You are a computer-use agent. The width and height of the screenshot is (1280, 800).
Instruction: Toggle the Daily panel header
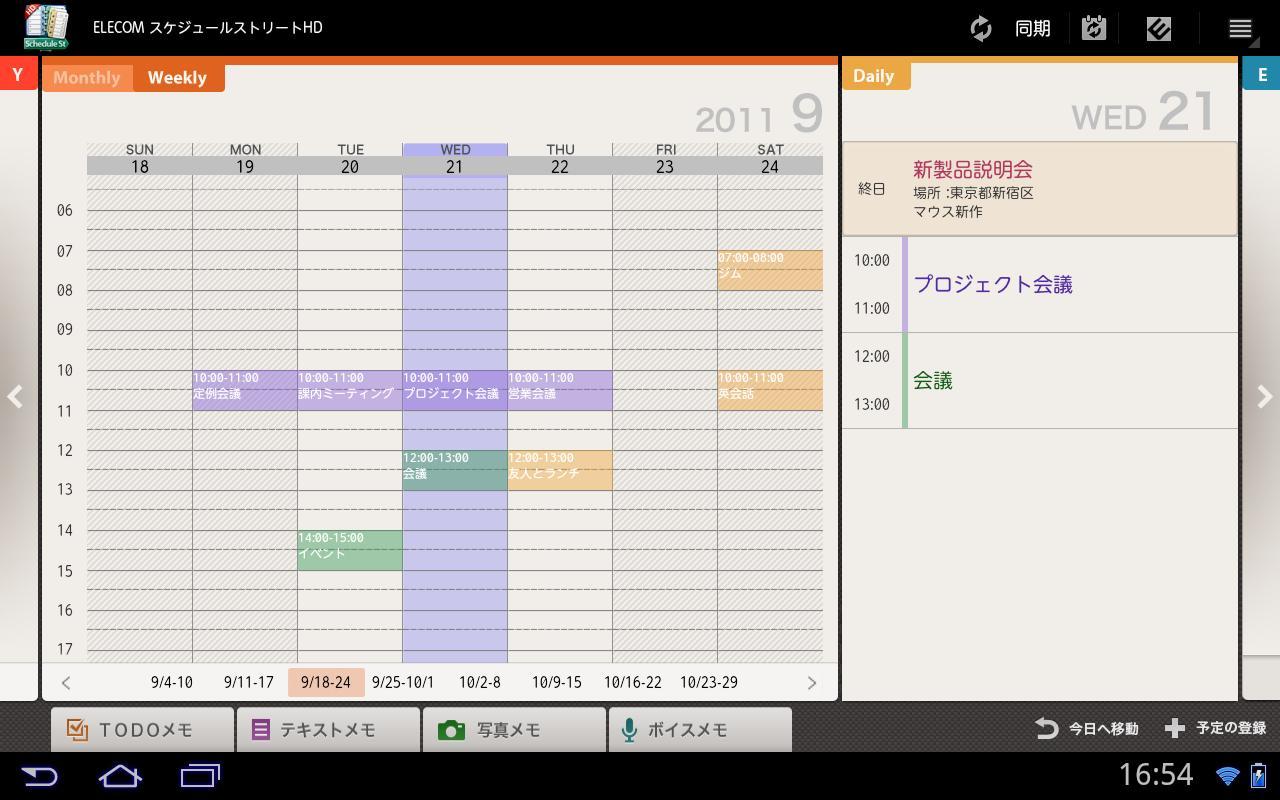coord(875,75)
